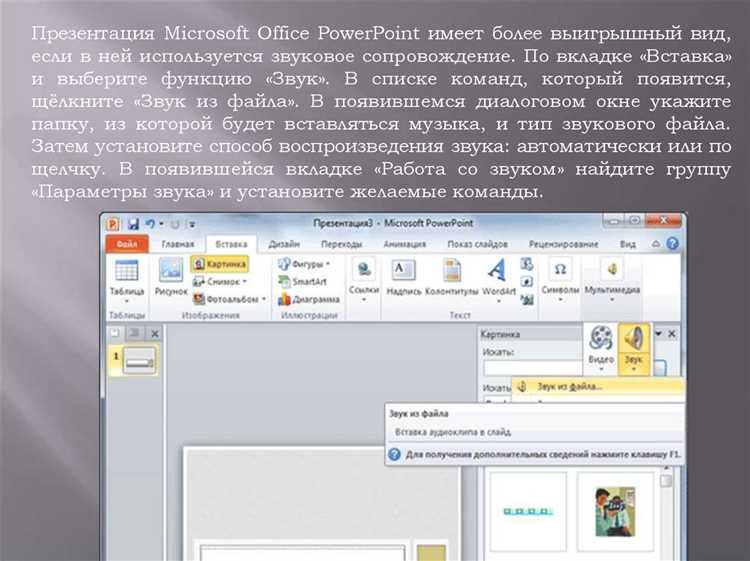Choose Звук из файла menu entry
The image size is (750, 561).
click(x=598, y=386)
